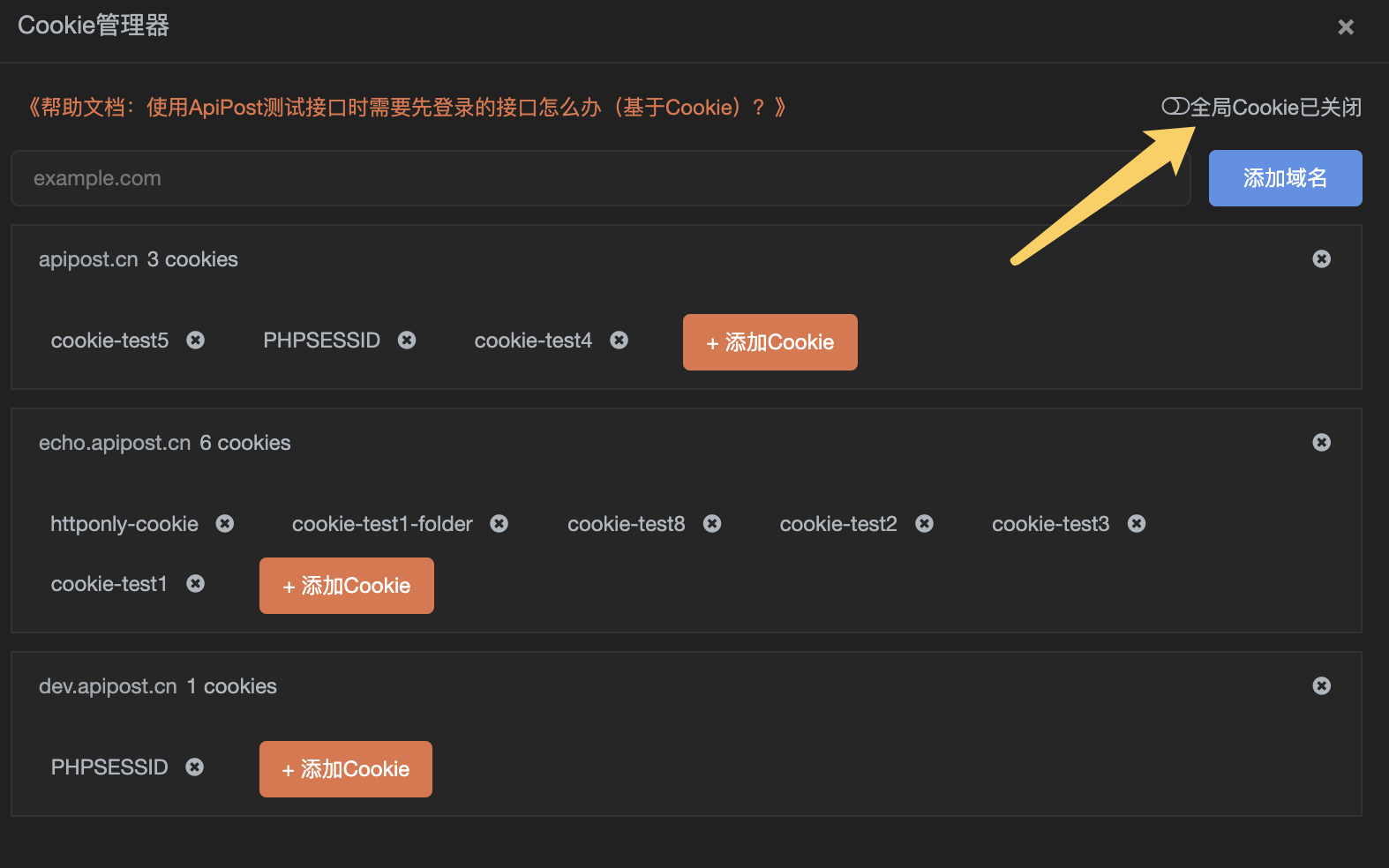Open the cookie-test4 cookie name
Screen dimensions: 1389x868
click(x=533, y=340)
